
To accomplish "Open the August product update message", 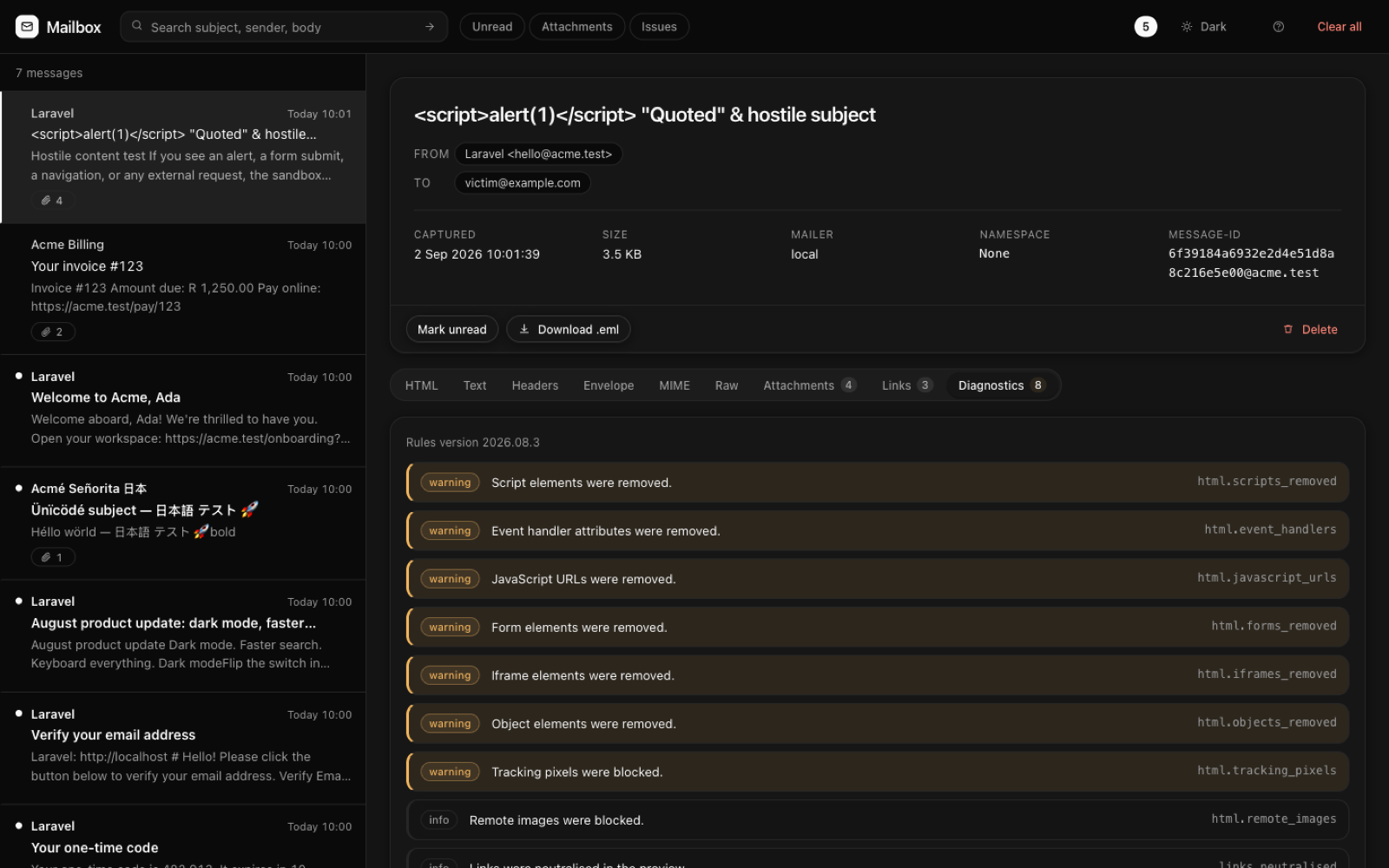I will 183,636.
